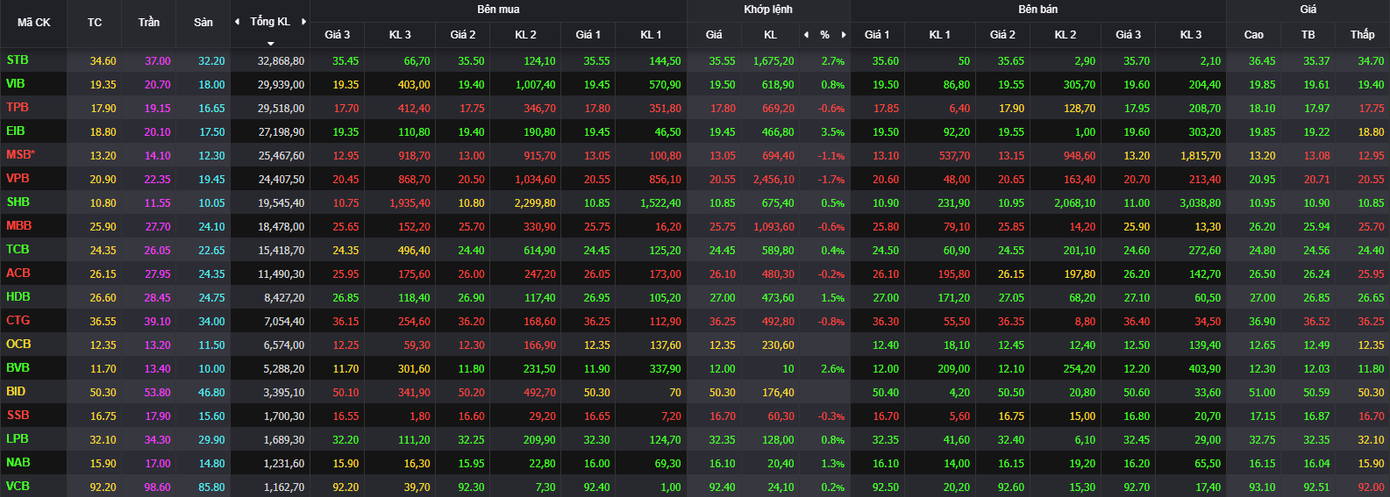Screen dimensions: 1390x497
Task: Select the Sàn column header
Action: pyautogui.click(x=202, y=22)
